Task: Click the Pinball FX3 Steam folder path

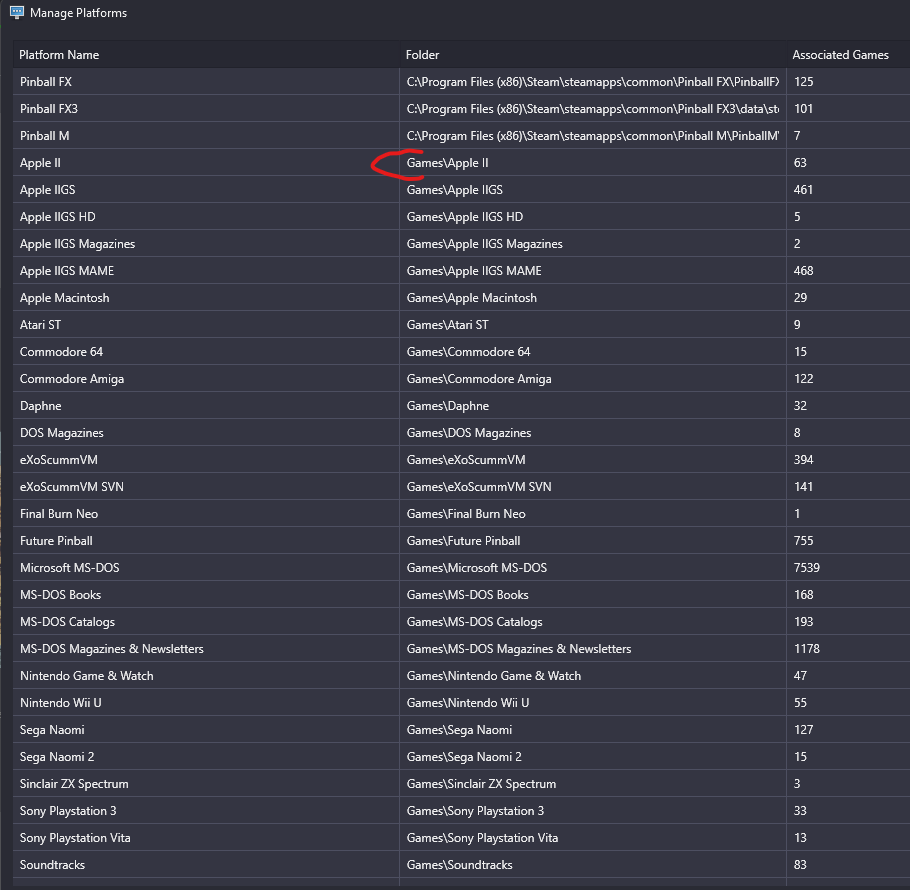Action: click(593, 108)
